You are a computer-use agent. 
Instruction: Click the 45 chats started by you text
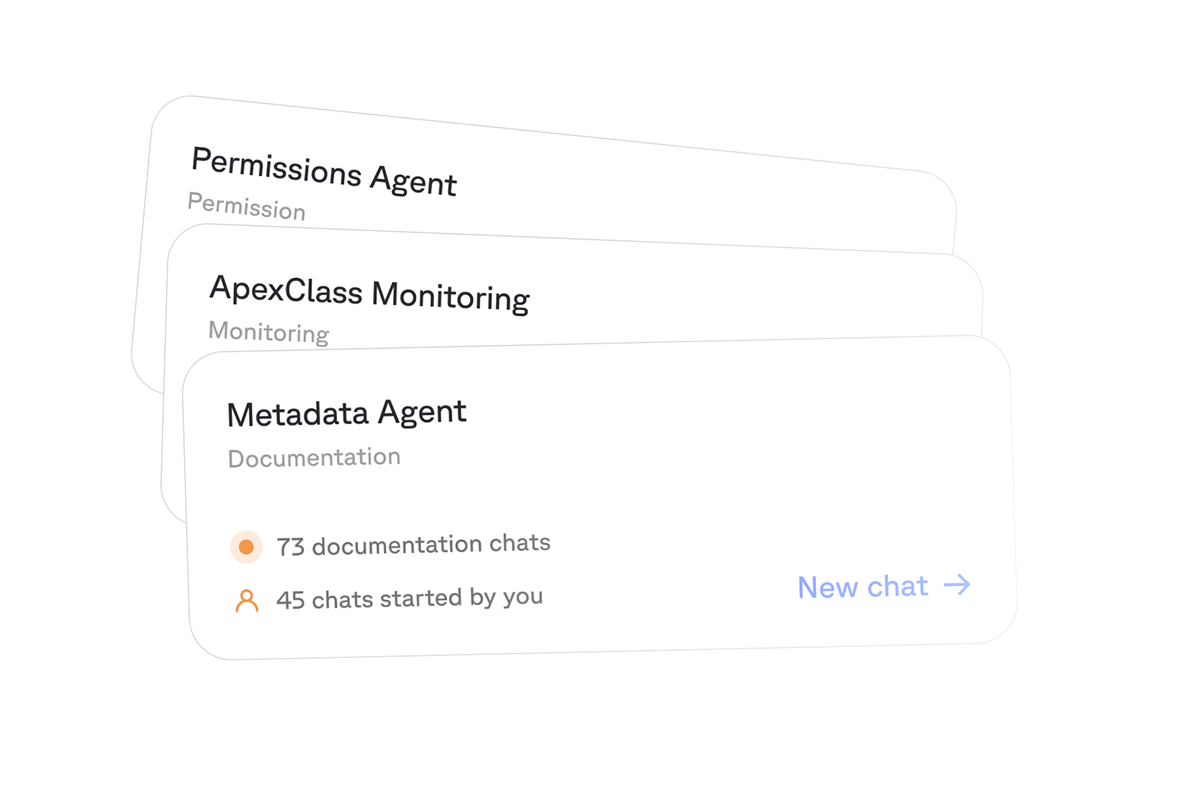tap(409, 599)
